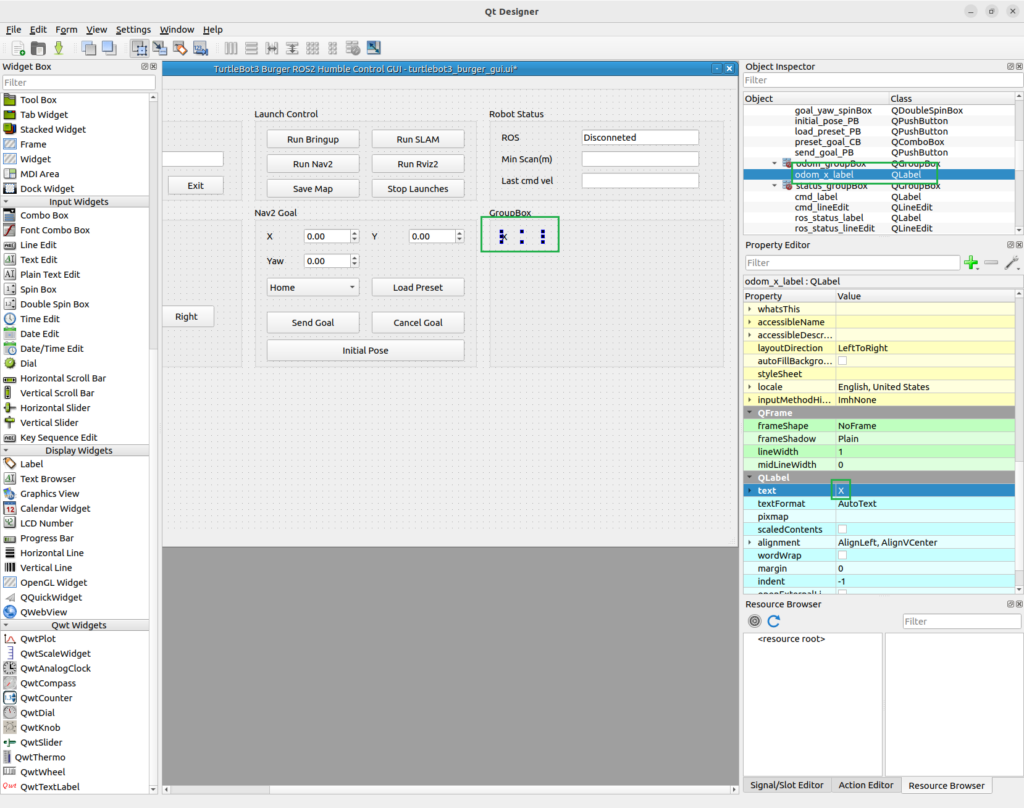Image resolution: width=1024 pixels, height=808 pixels.
Task: Expand the locale property row
Action: 750,387
